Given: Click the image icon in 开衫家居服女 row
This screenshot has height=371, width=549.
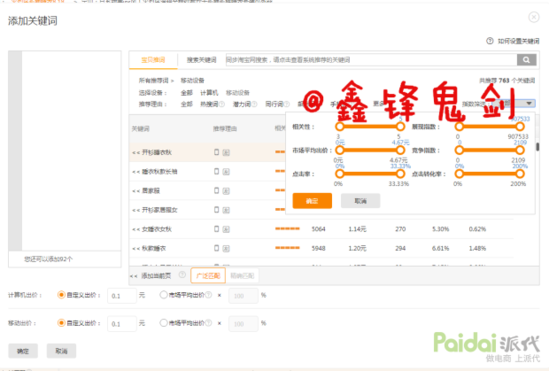Looking at the screenshot, I should pyautogui.click(x=226, y=210).
